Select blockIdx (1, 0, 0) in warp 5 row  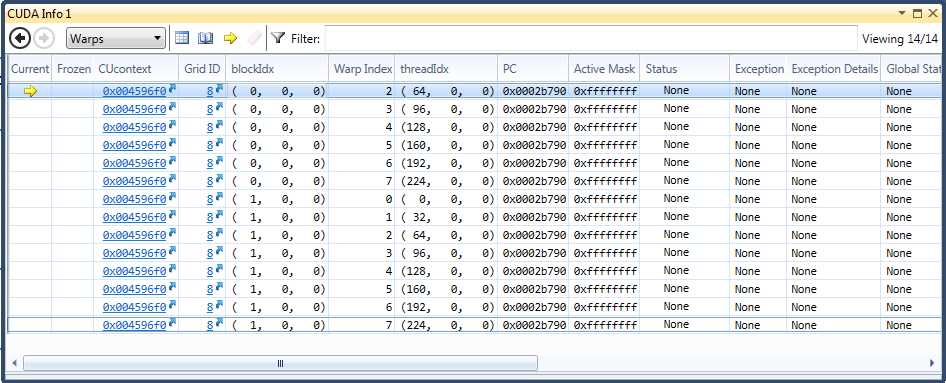[x=279, y=289]
